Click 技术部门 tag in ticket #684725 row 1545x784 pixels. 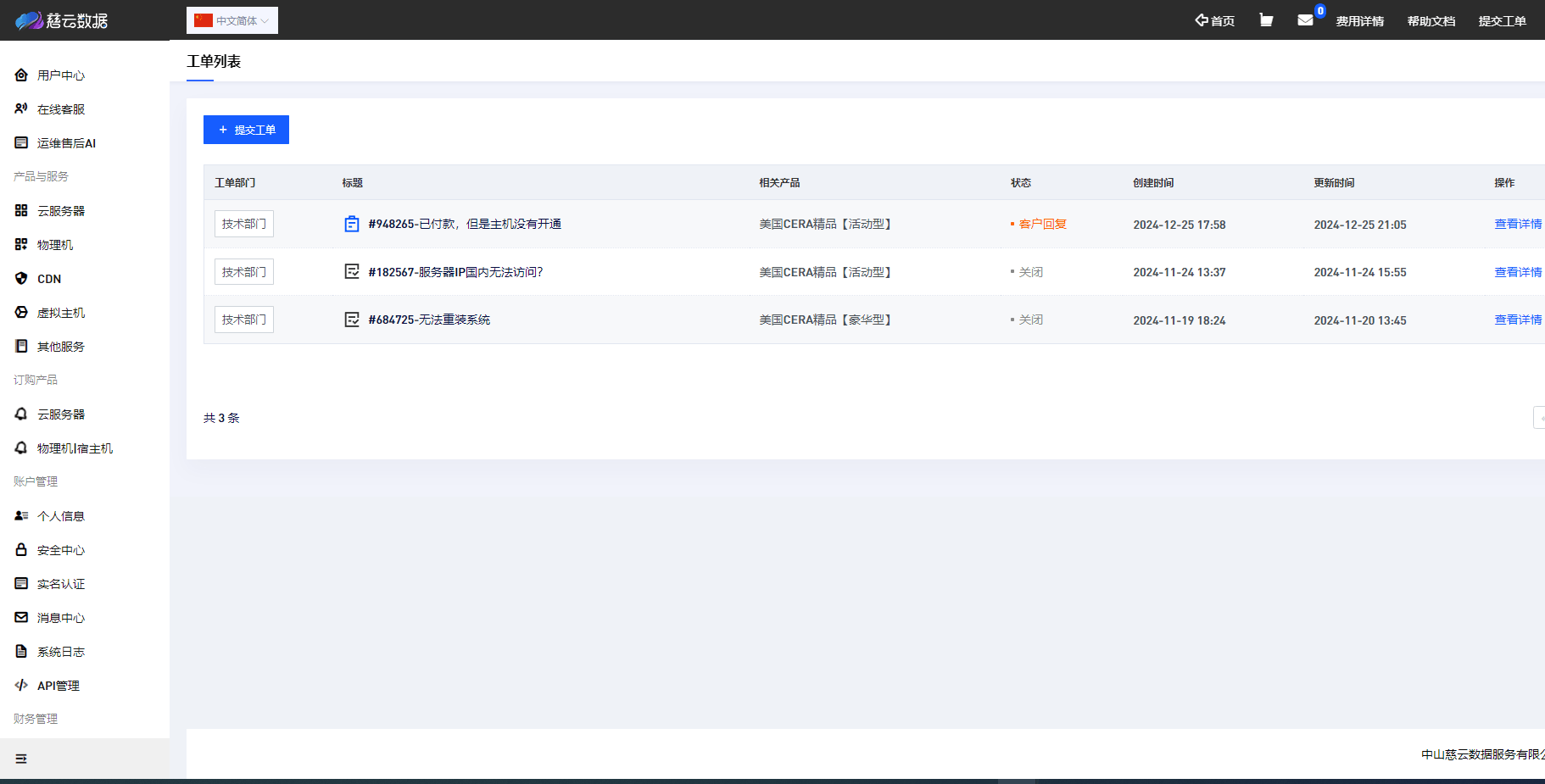pos(244,320)
